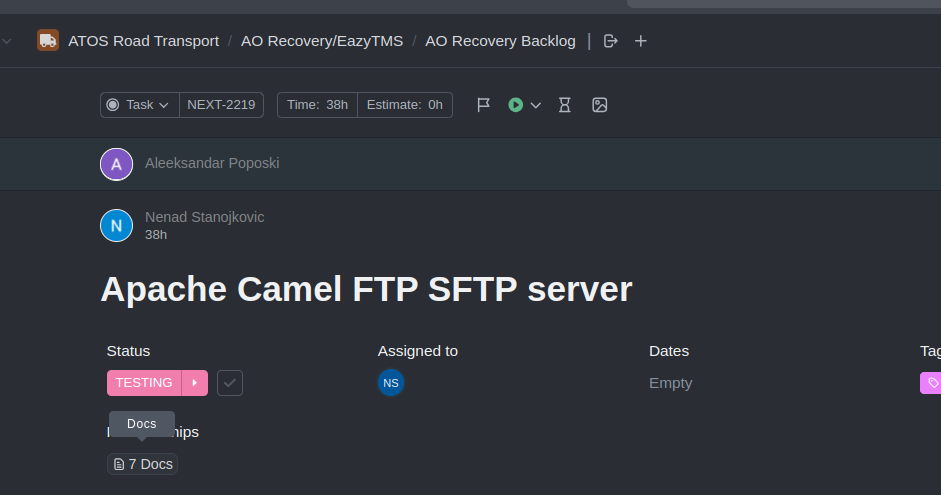Open the TESTING status selector
The image size is (941, 495).
(144, 383)
